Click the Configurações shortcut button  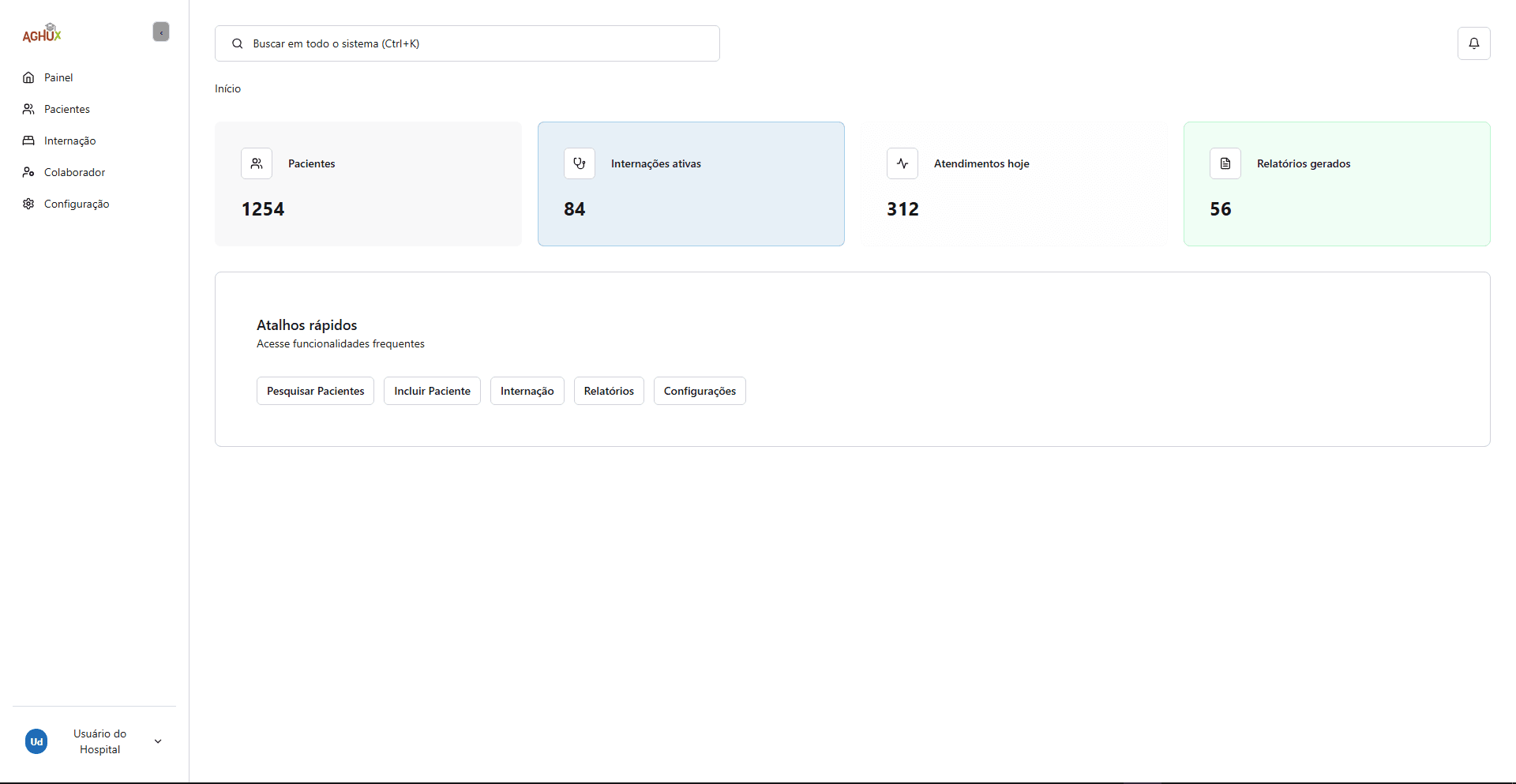[x=700, y=391]
